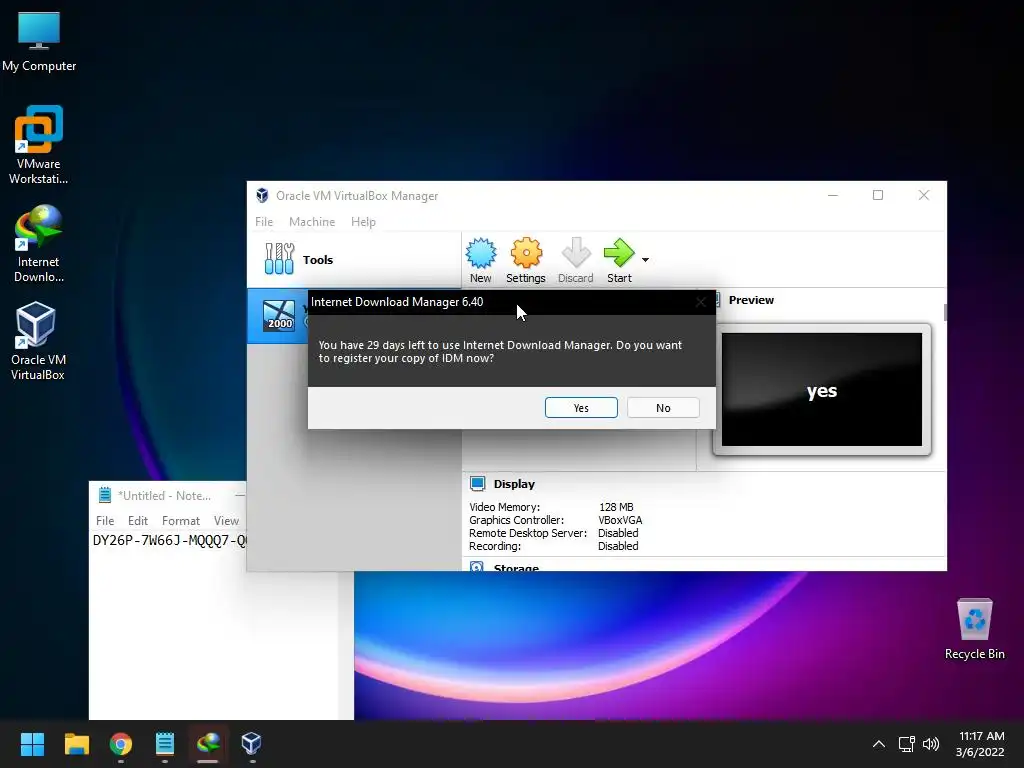Click the Preview section header

[x=751, y=300]
